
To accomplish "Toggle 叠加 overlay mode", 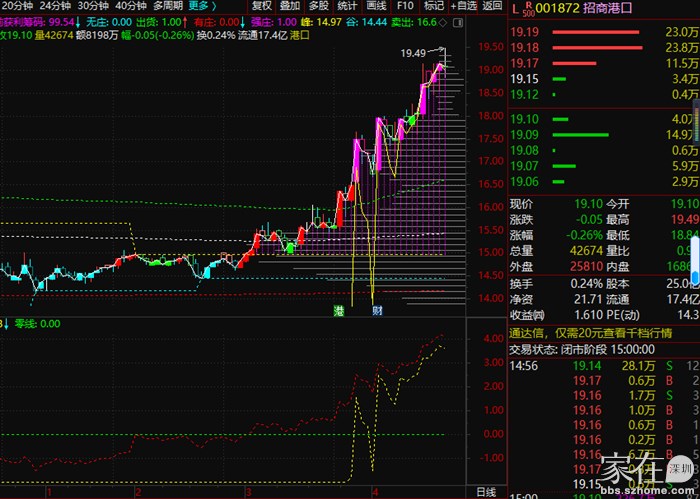I will tap(290, 6).
